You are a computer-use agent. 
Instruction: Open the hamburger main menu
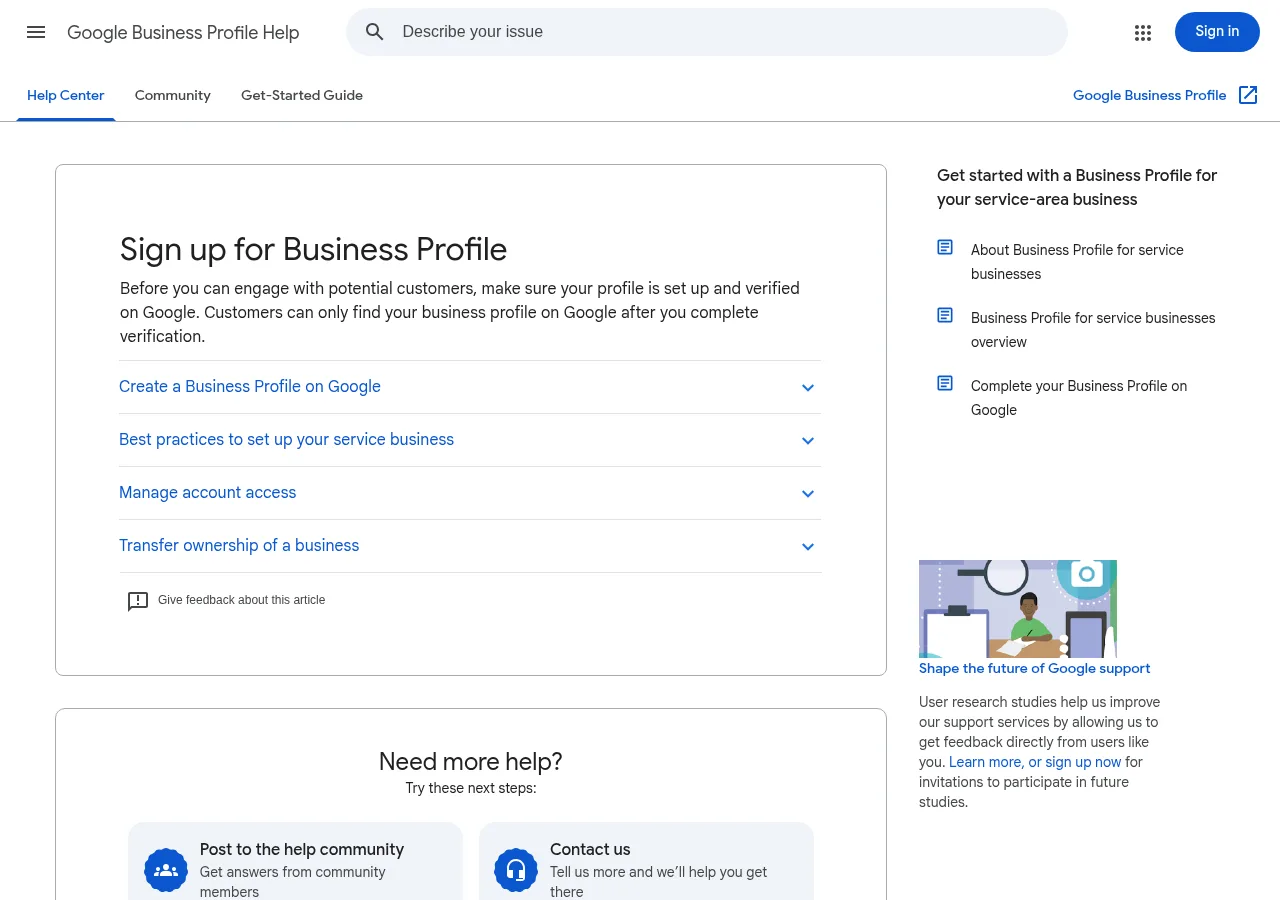(x=36, y=32)
